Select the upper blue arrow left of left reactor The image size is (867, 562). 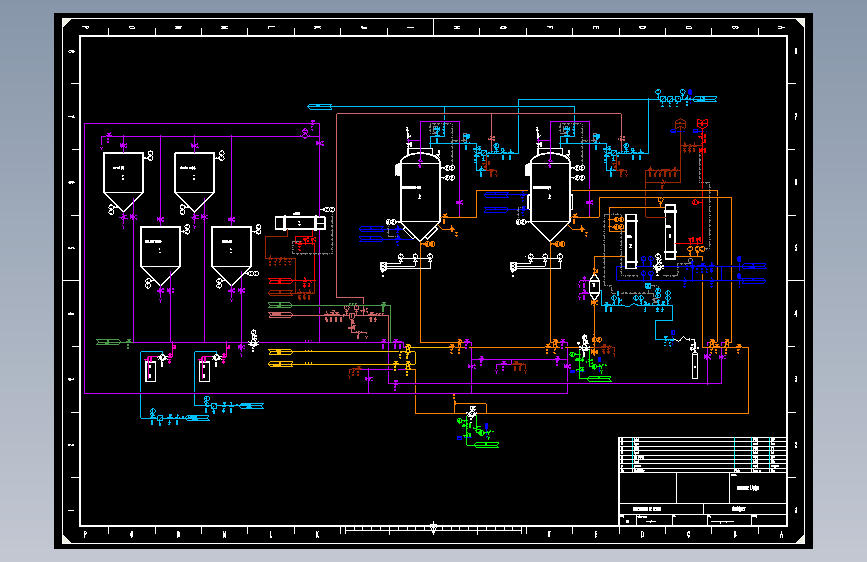(372, 228)
